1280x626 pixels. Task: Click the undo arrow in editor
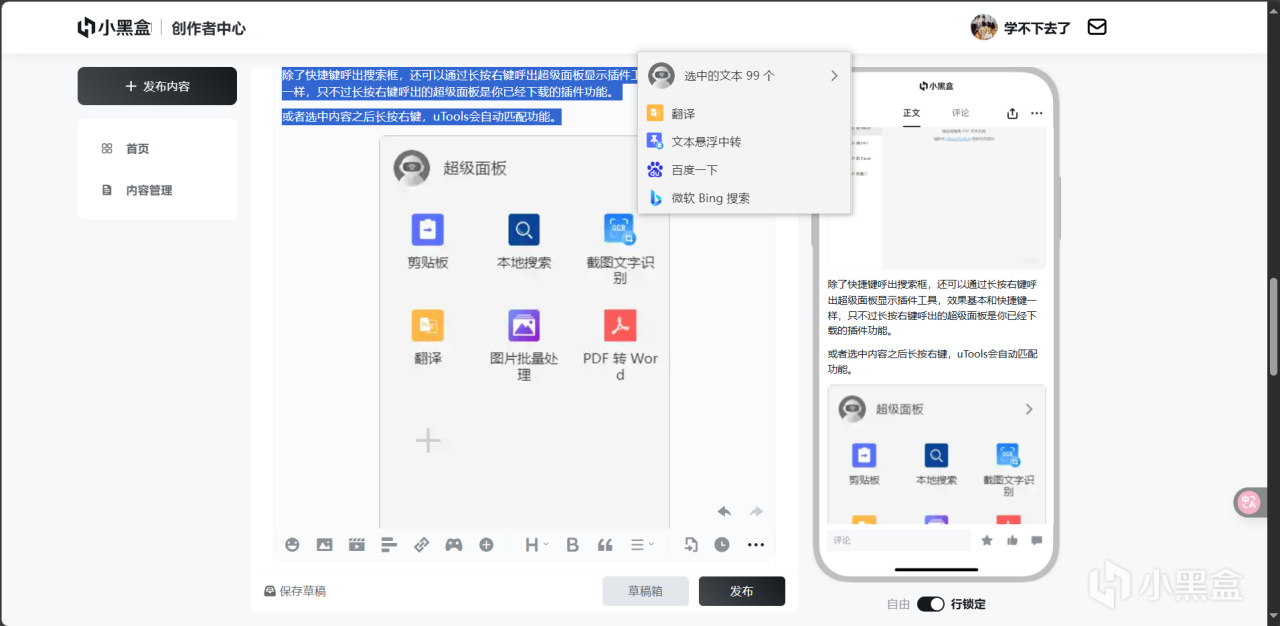724,511
